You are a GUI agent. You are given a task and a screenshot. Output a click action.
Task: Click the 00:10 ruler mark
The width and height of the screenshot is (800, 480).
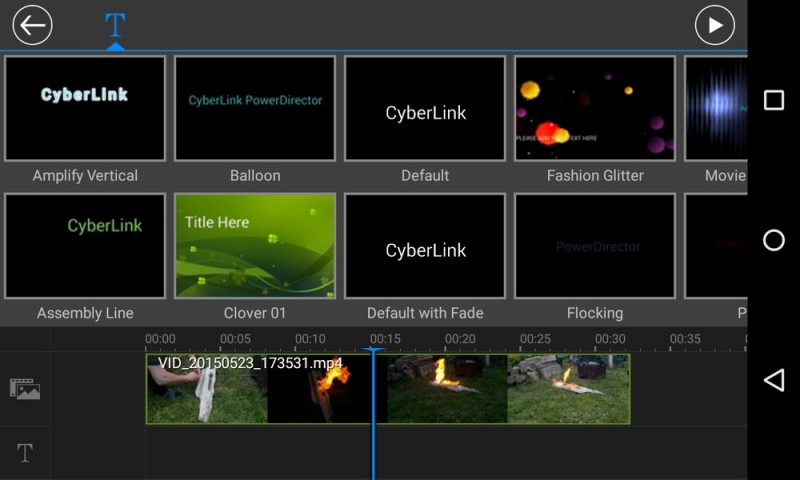point(310,339)
